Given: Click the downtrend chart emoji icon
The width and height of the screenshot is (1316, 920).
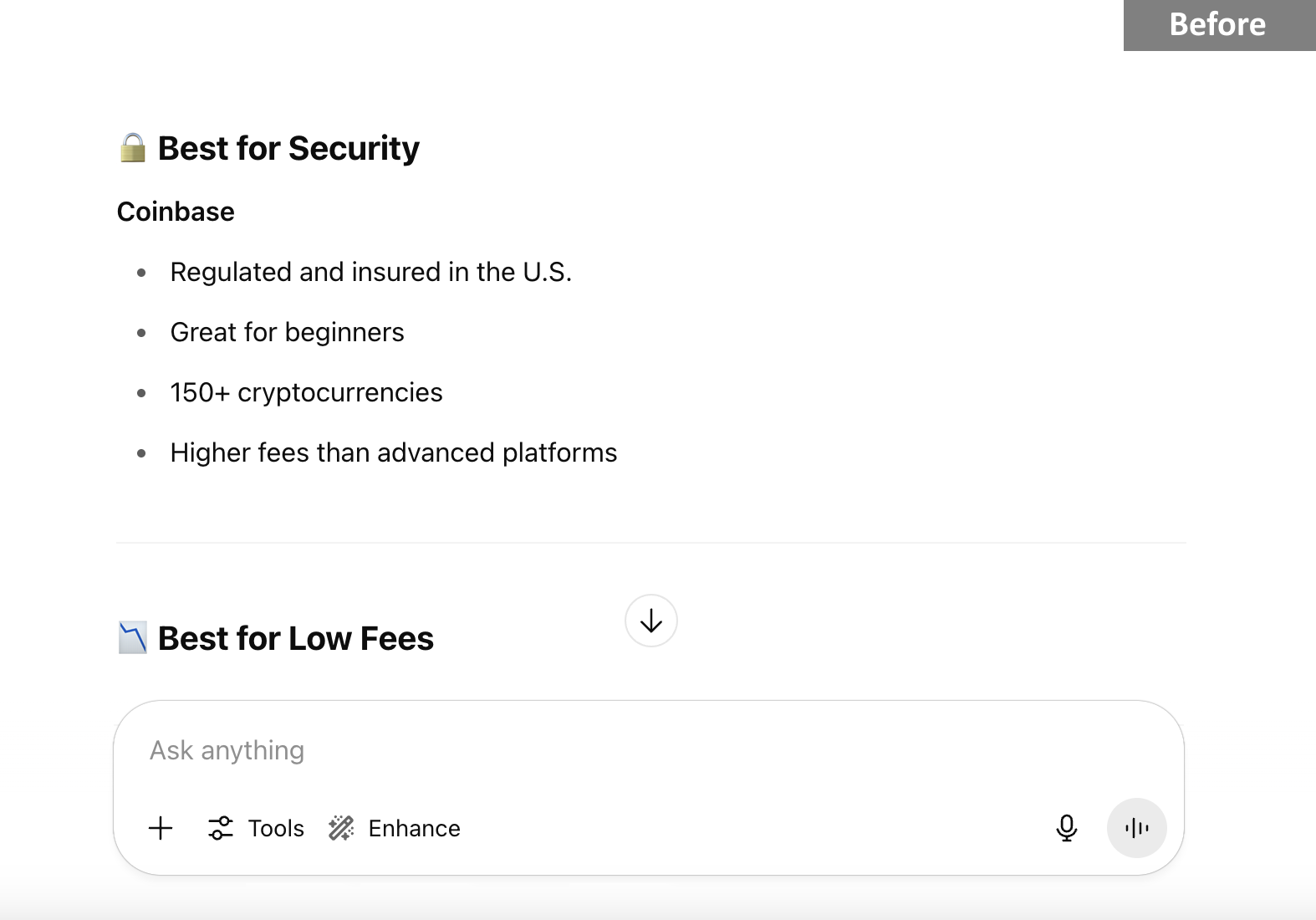Looking at the screenshot, I should pyautogui.click(x=132, y=637).
